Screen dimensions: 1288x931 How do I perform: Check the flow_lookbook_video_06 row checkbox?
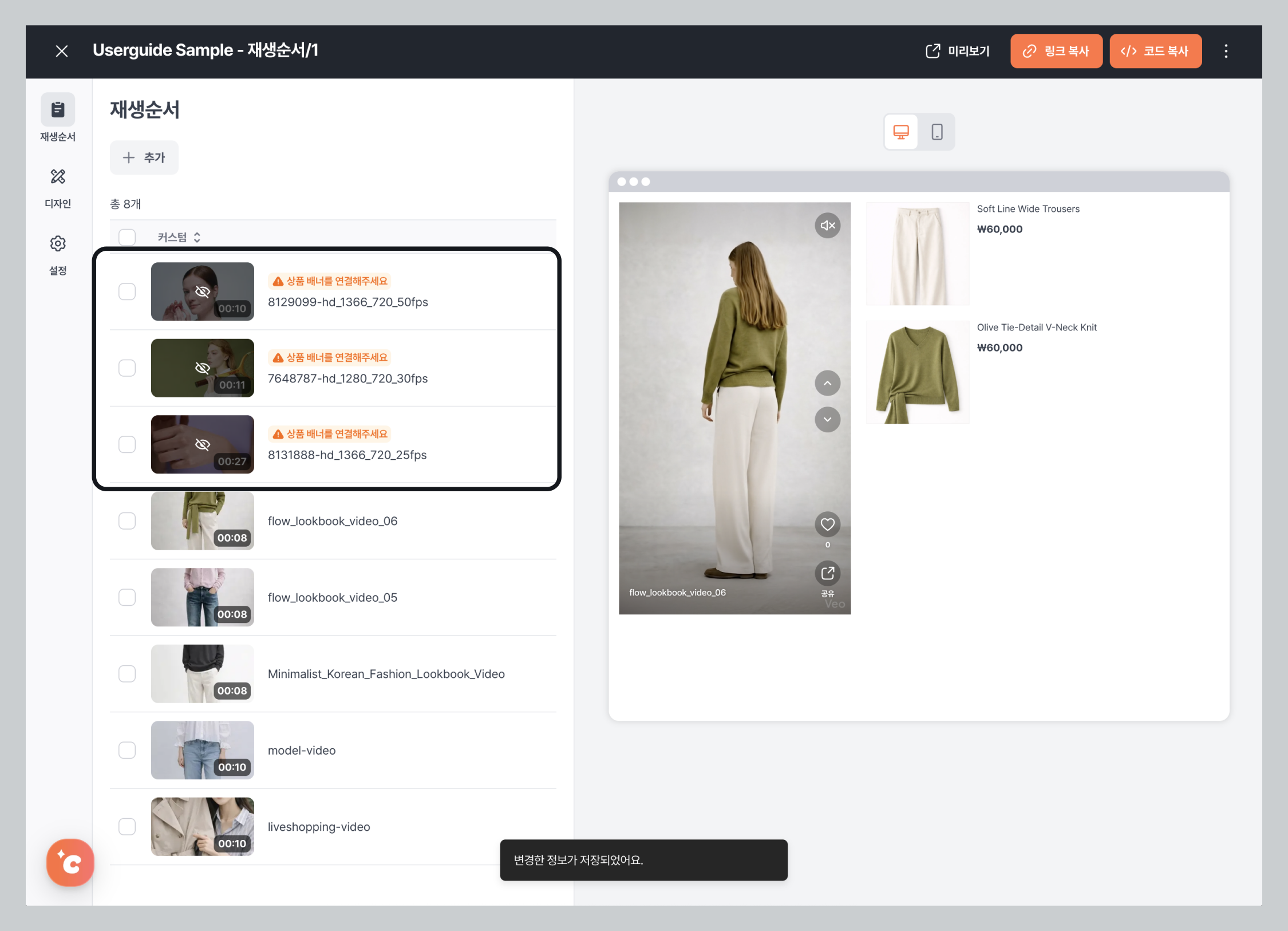point(127,521)
